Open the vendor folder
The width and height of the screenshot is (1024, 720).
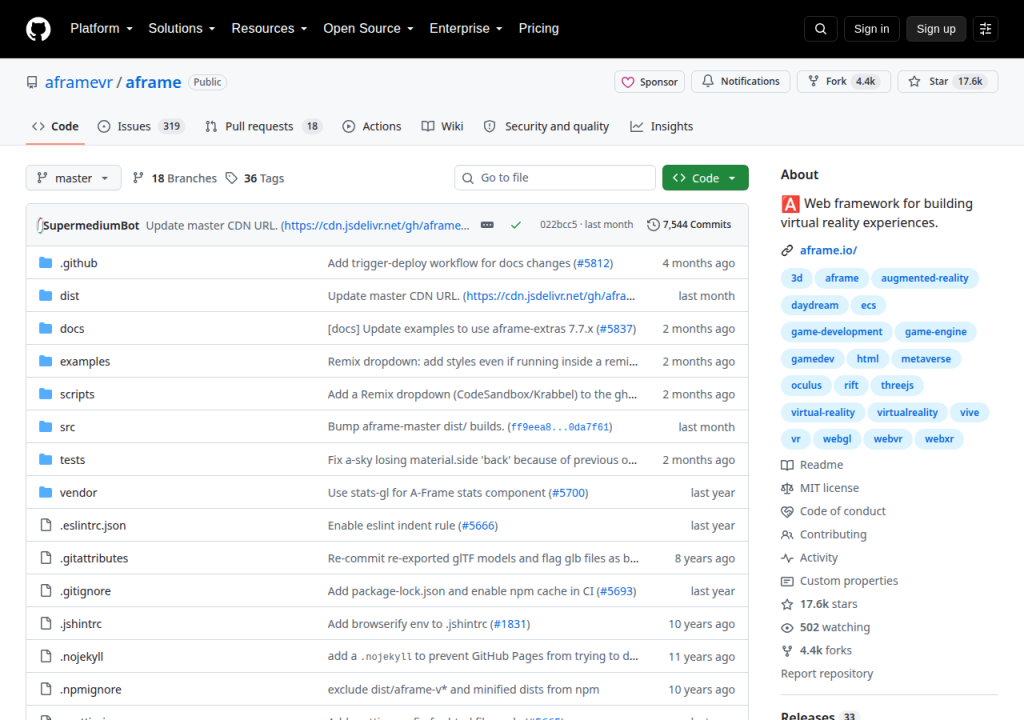pyautogui.click(x=78, y=492)
